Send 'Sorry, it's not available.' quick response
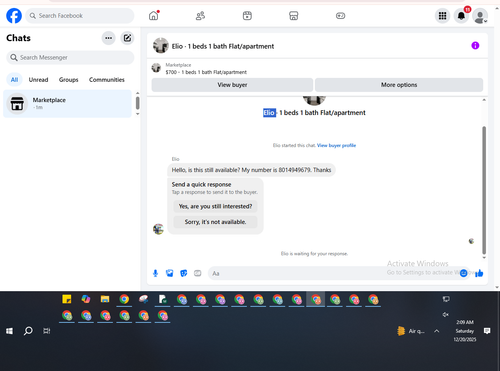The width and height of the screenshot is (500, 371). (x=215, y=222)
